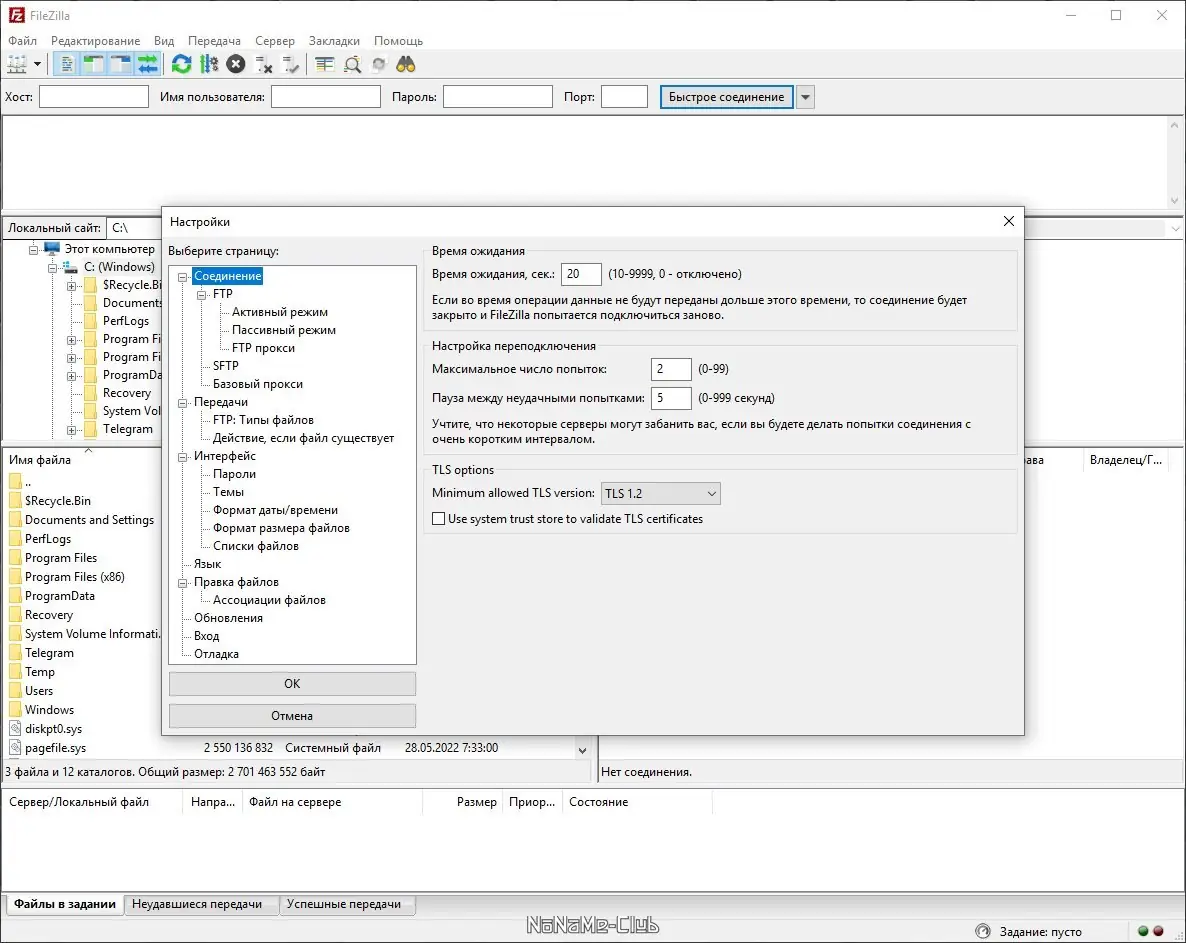Click the Быстрое соединение button
Viewport: 1186px width, 943px height.
coord(726,97)
